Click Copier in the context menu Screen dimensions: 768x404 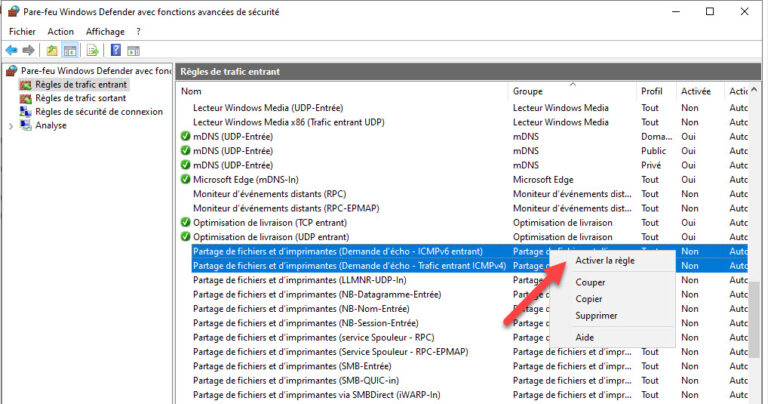point(589,299)
